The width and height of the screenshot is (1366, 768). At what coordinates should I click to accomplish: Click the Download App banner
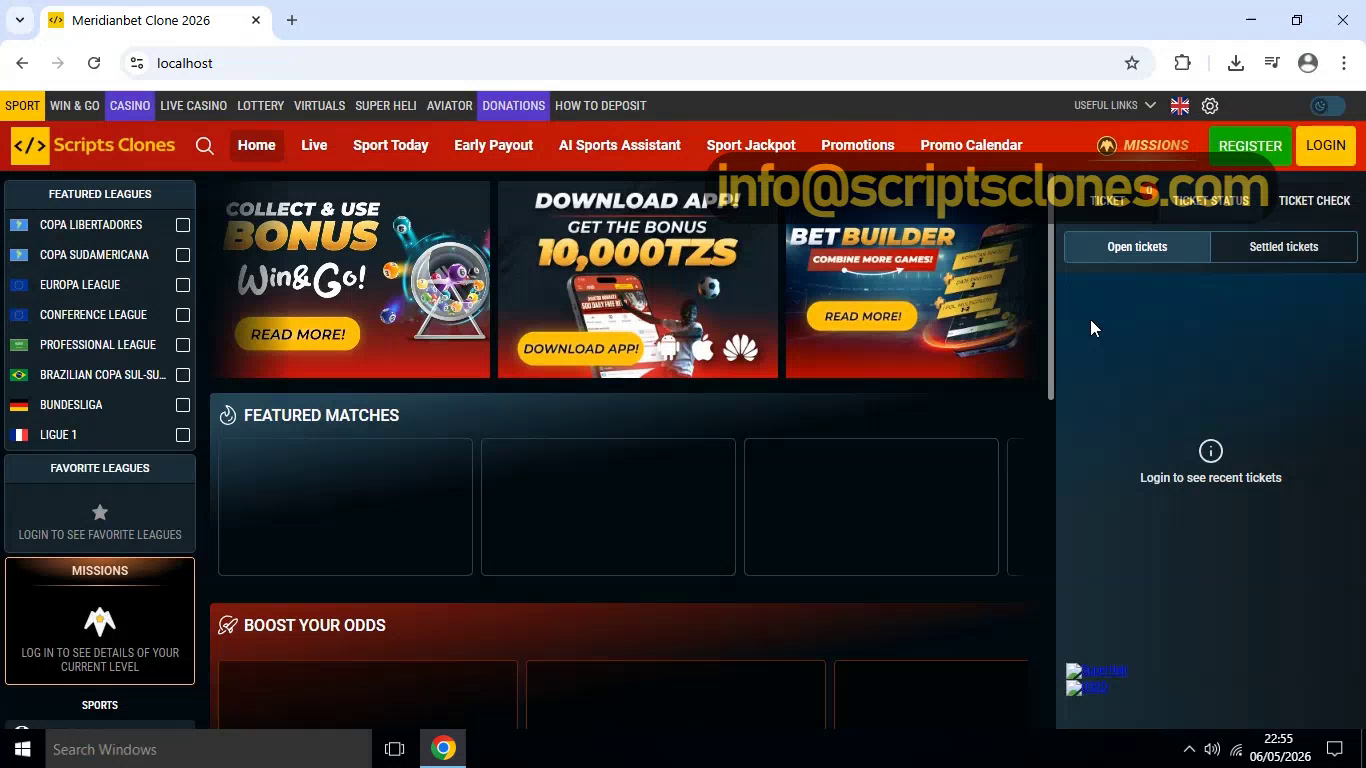tap(638, 280)
